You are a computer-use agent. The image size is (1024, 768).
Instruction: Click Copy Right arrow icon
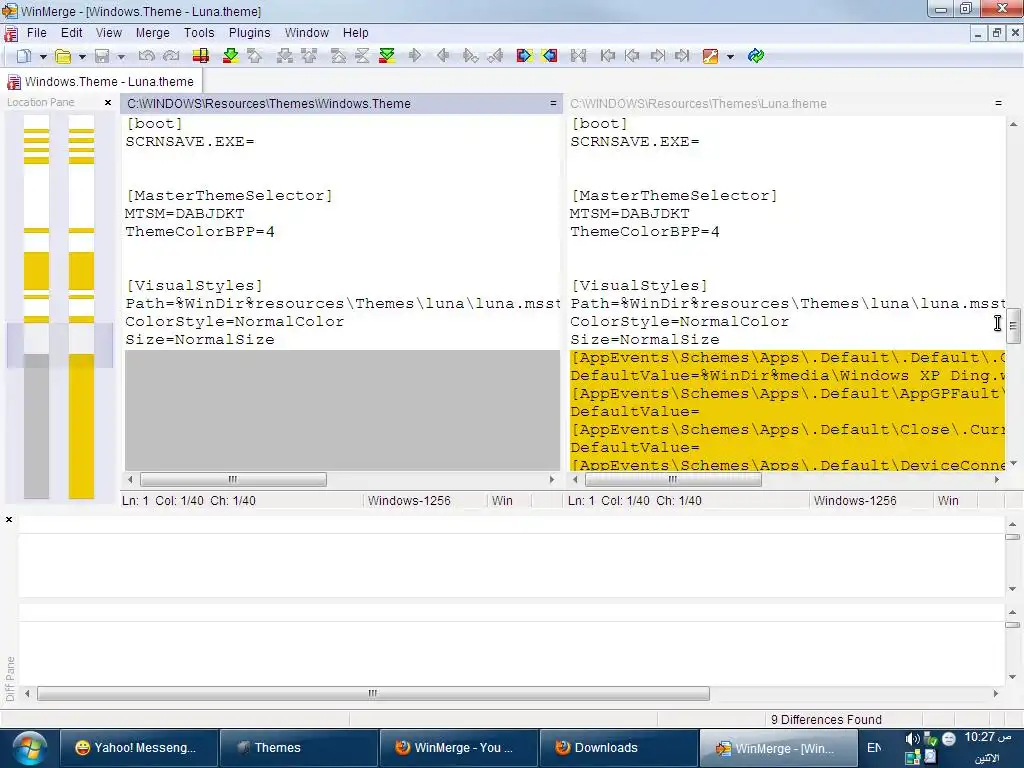(415, 56)
